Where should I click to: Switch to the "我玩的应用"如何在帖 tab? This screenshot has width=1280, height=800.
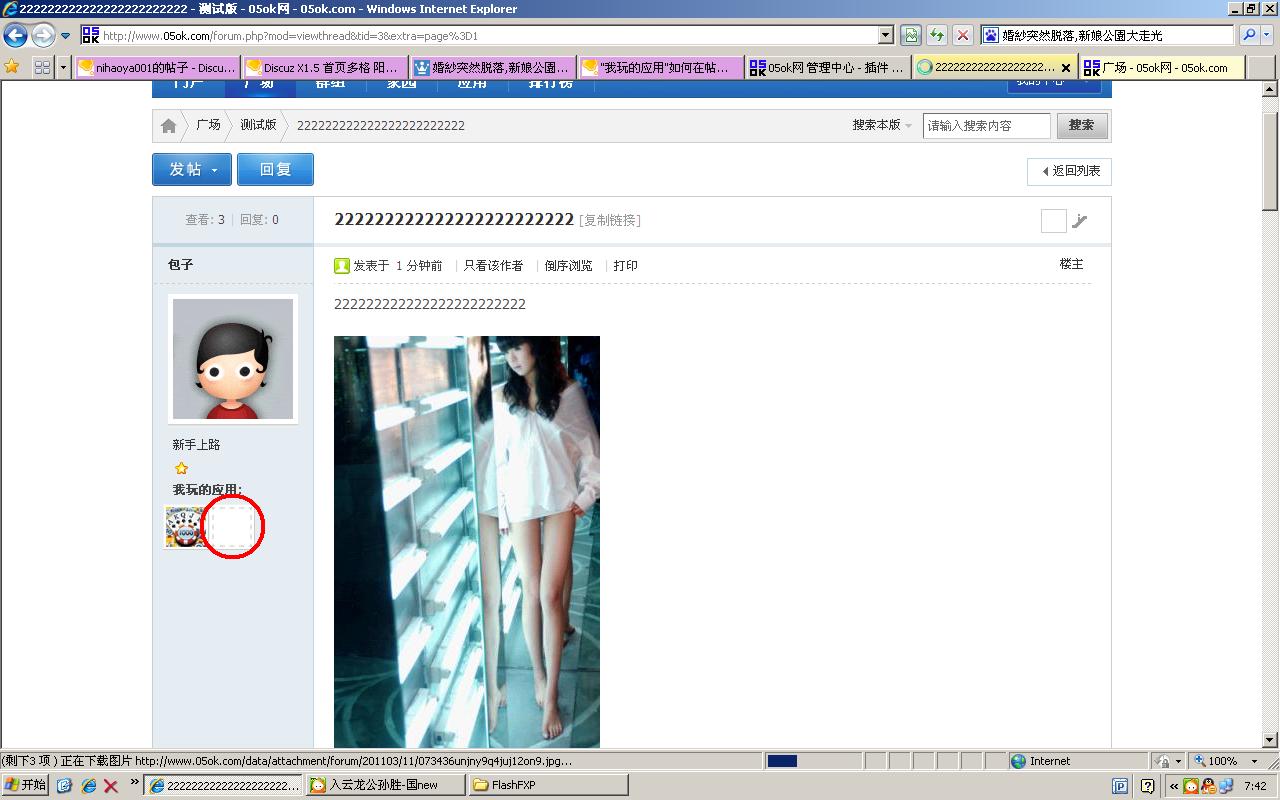point(662,67)
